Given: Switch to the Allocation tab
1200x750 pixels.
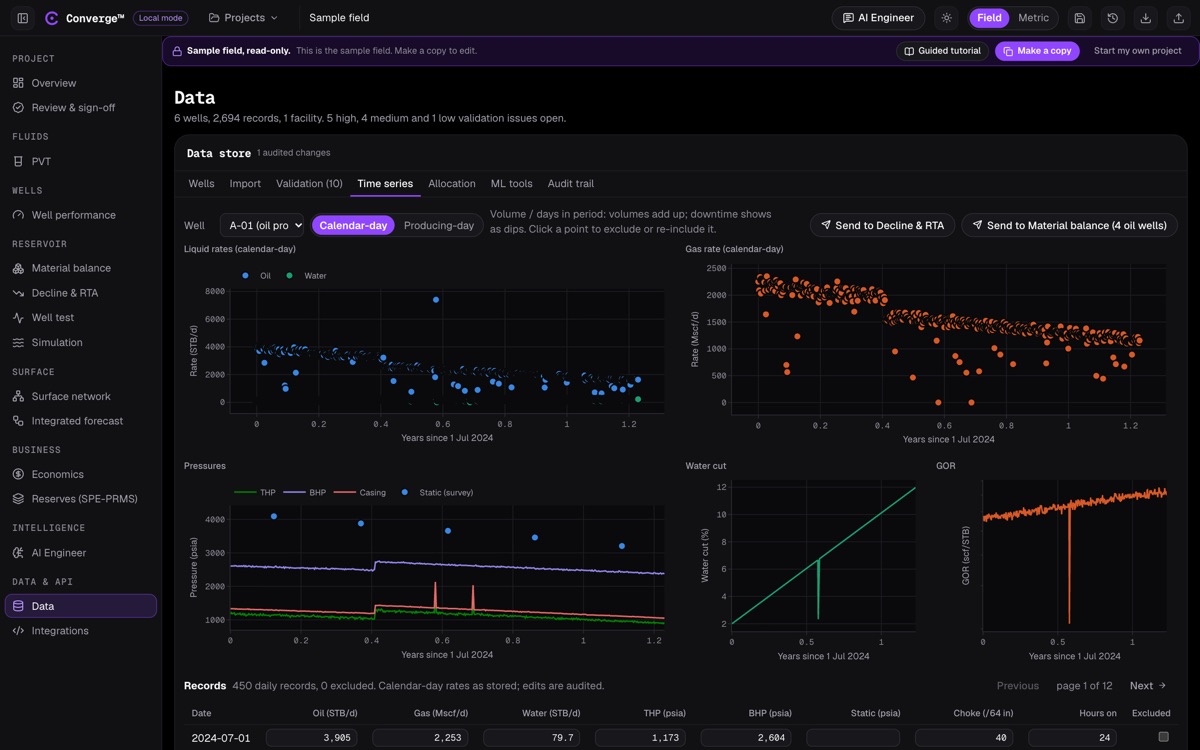Looking at the screenshot, I should pos(452,184).
